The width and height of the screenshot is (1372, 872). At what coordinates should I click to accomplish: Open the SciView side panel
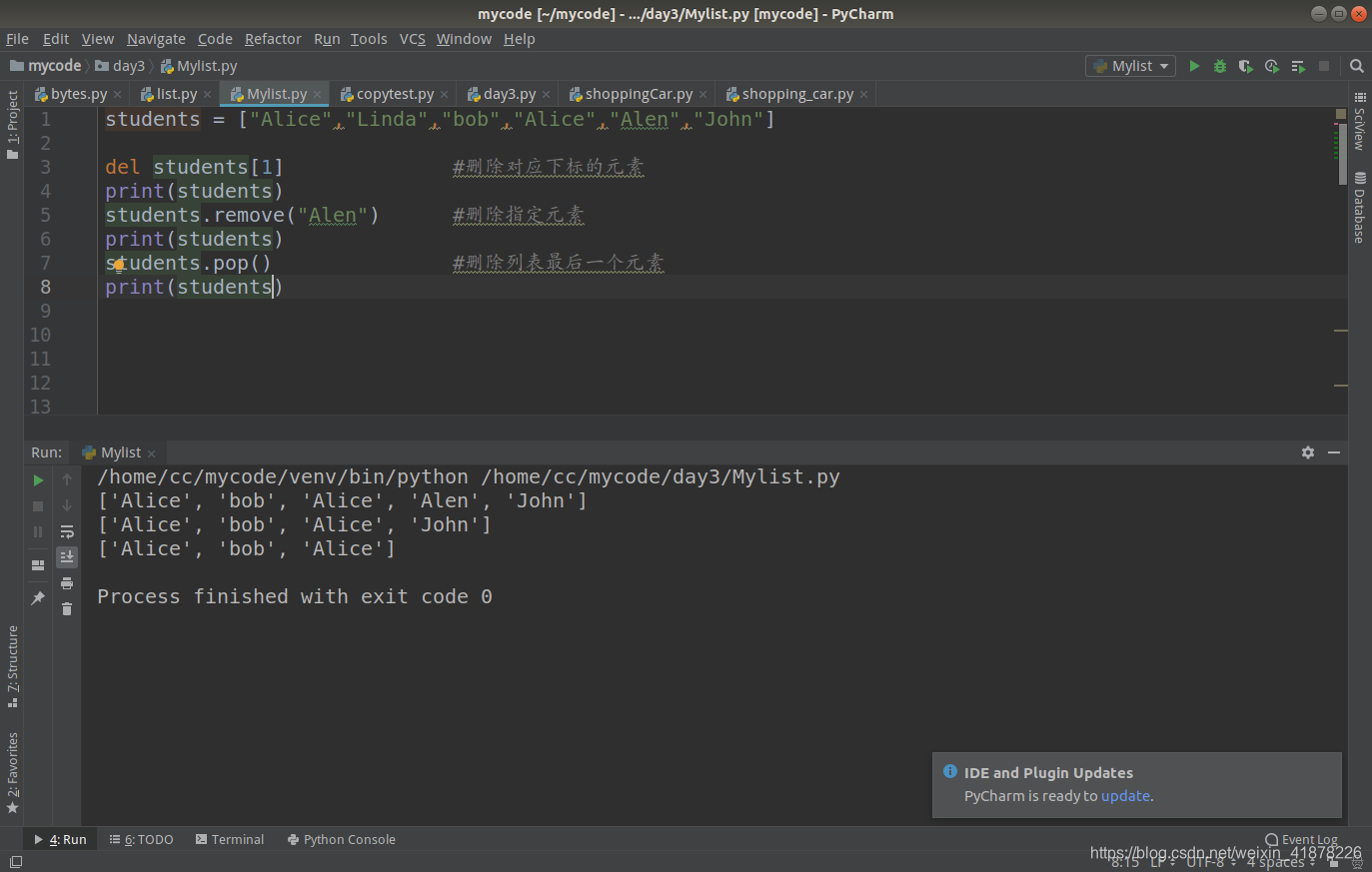pos(1359,121)
